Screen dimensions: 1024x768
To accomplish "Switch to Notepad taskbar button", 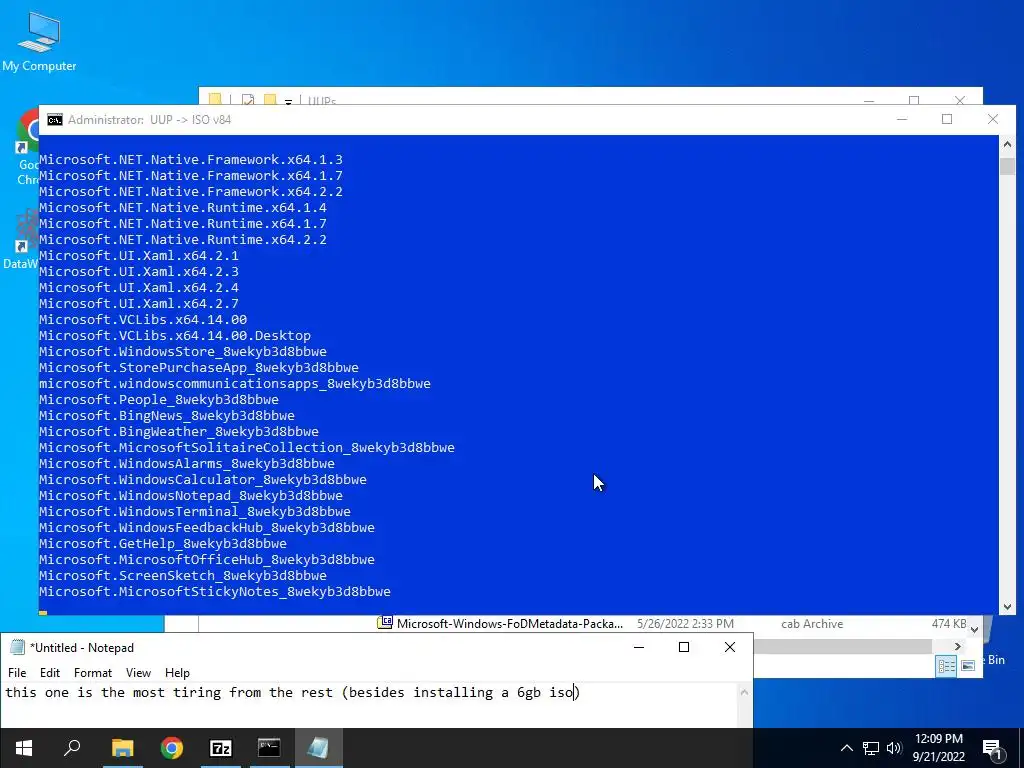I will tap(318, 748).
